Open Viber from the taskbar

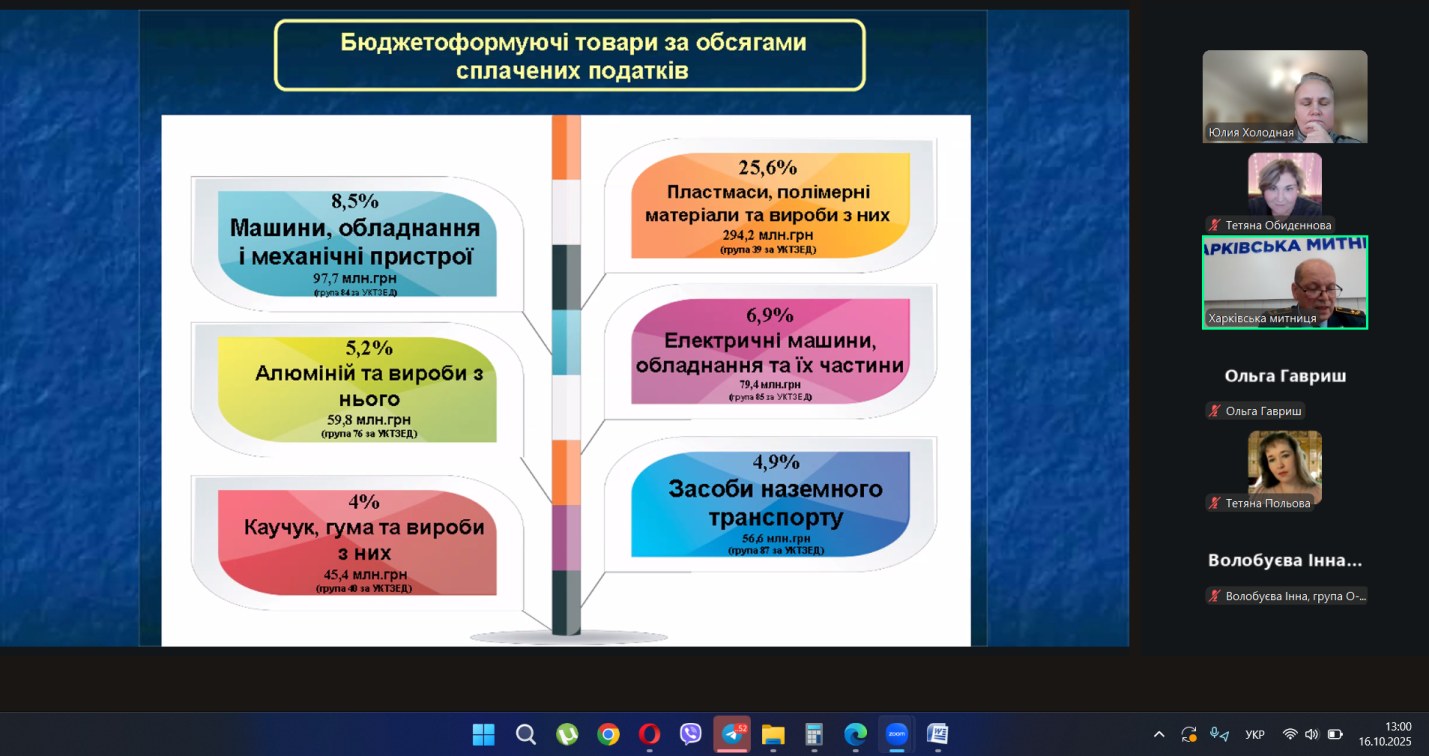tap(690, 735)
